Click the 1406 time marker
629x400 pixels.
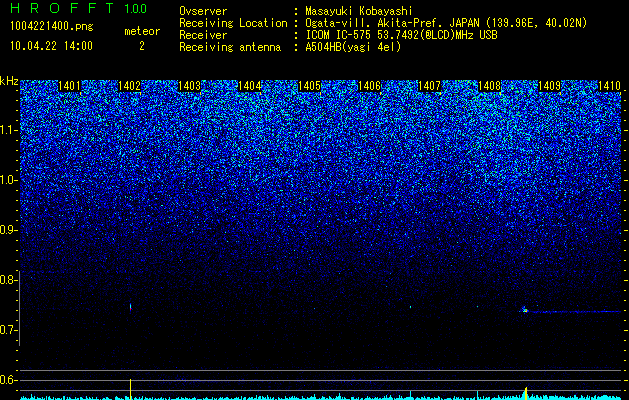point(369,86)
